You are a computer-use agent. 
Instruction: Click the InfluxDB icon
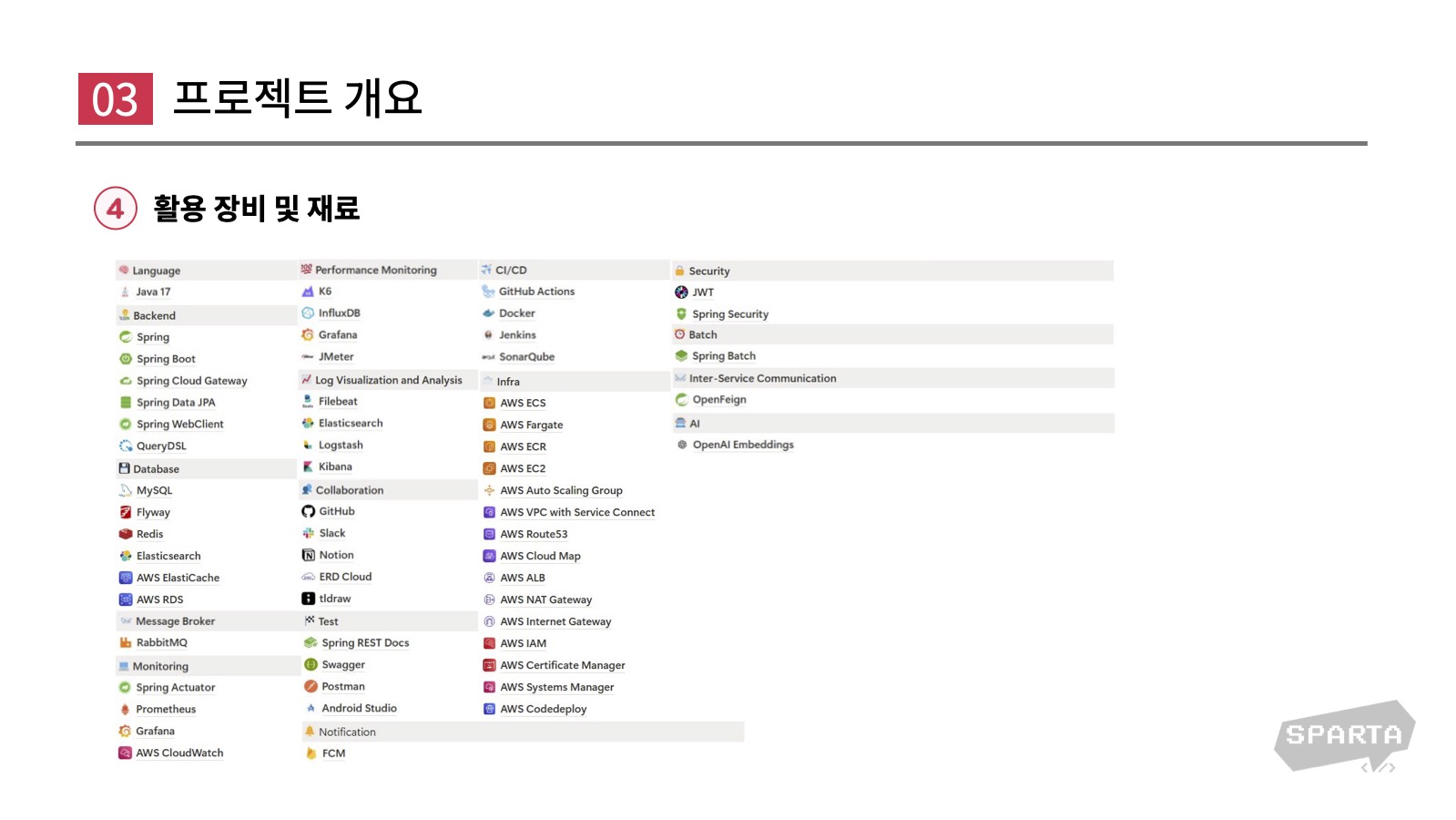point(308,313)
